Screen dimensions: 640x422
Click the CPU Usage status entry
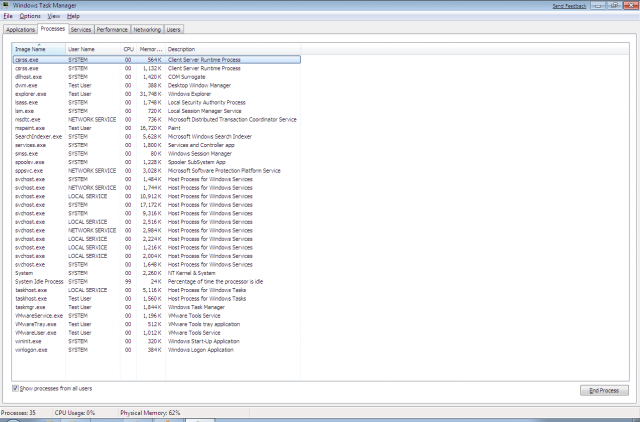pos(75,413)
